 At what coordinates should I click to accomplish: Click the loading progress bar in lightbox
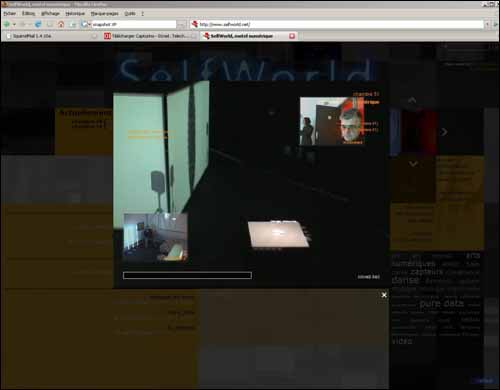[x=187, y=275]
